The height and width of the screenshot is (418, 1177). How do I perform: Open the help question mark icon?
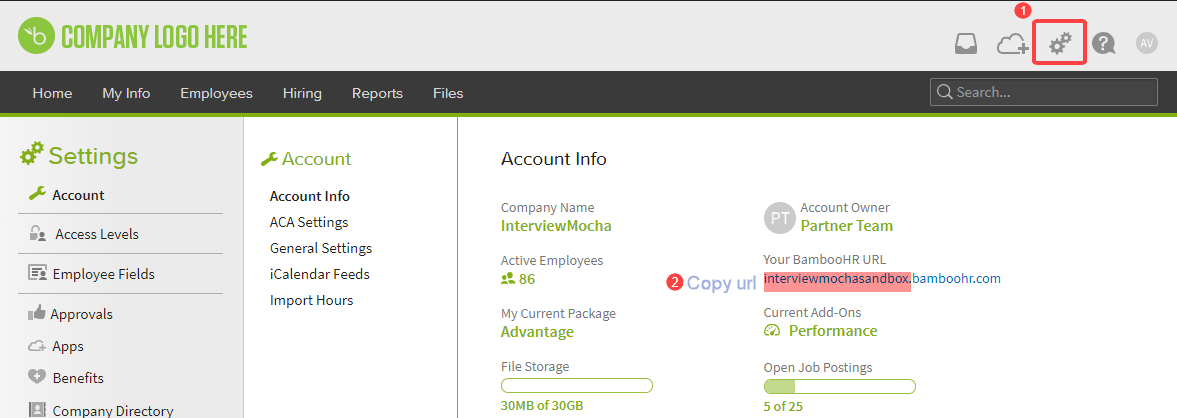pos(1103,44)
